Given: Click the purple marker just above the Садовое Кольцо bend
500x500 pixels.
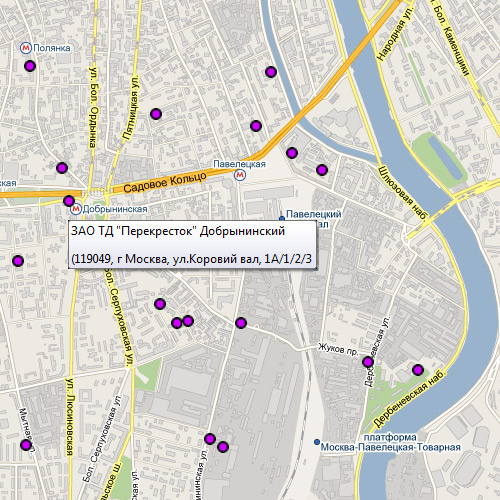Looking at the screenshot, I should click(256, 126).
